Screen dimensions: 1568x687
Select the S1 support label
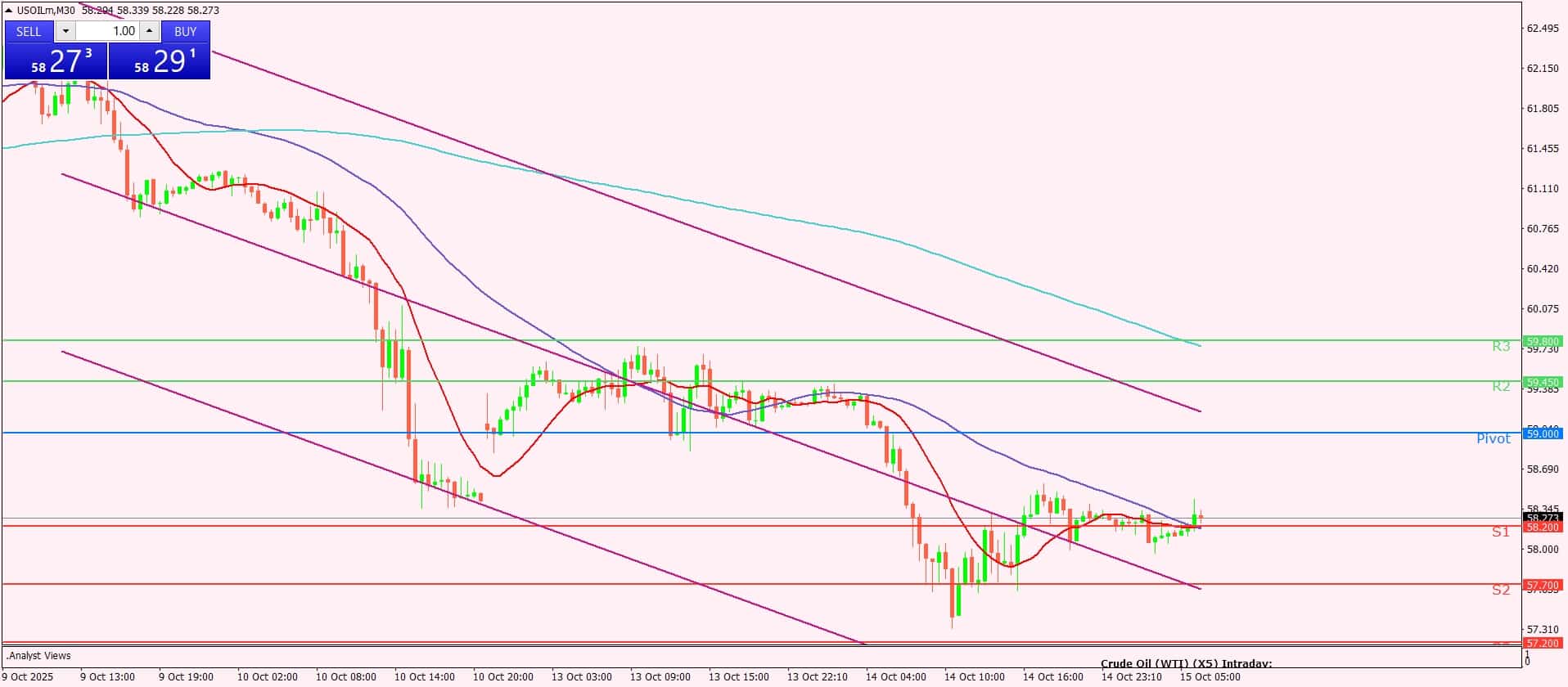click(x=1501, y=532)
